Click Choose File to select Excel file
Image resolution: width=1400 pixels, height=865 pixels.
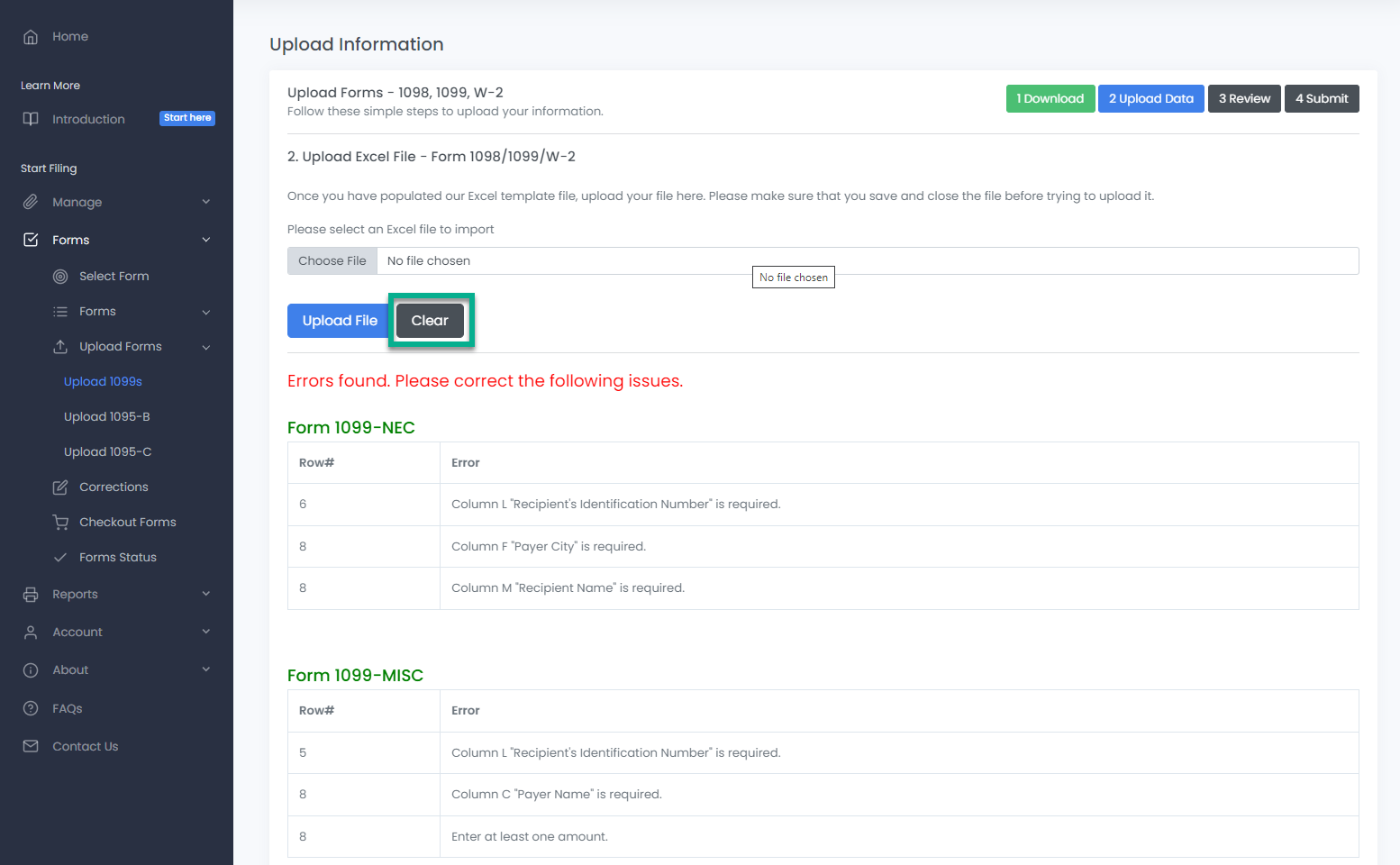[x=332, y=261]
